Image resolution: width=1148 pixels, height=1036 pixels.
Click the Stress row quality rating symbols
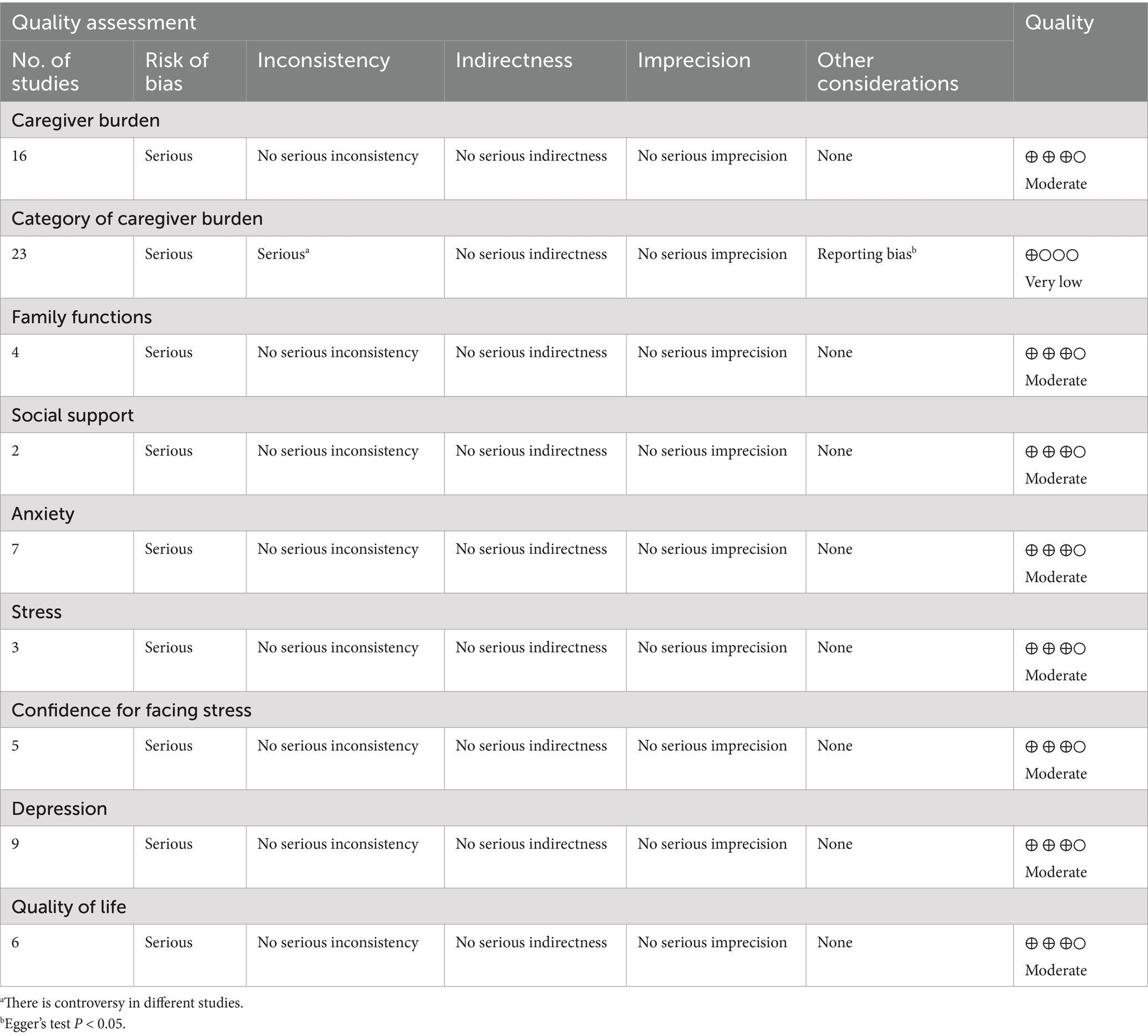pos(1055,649)
